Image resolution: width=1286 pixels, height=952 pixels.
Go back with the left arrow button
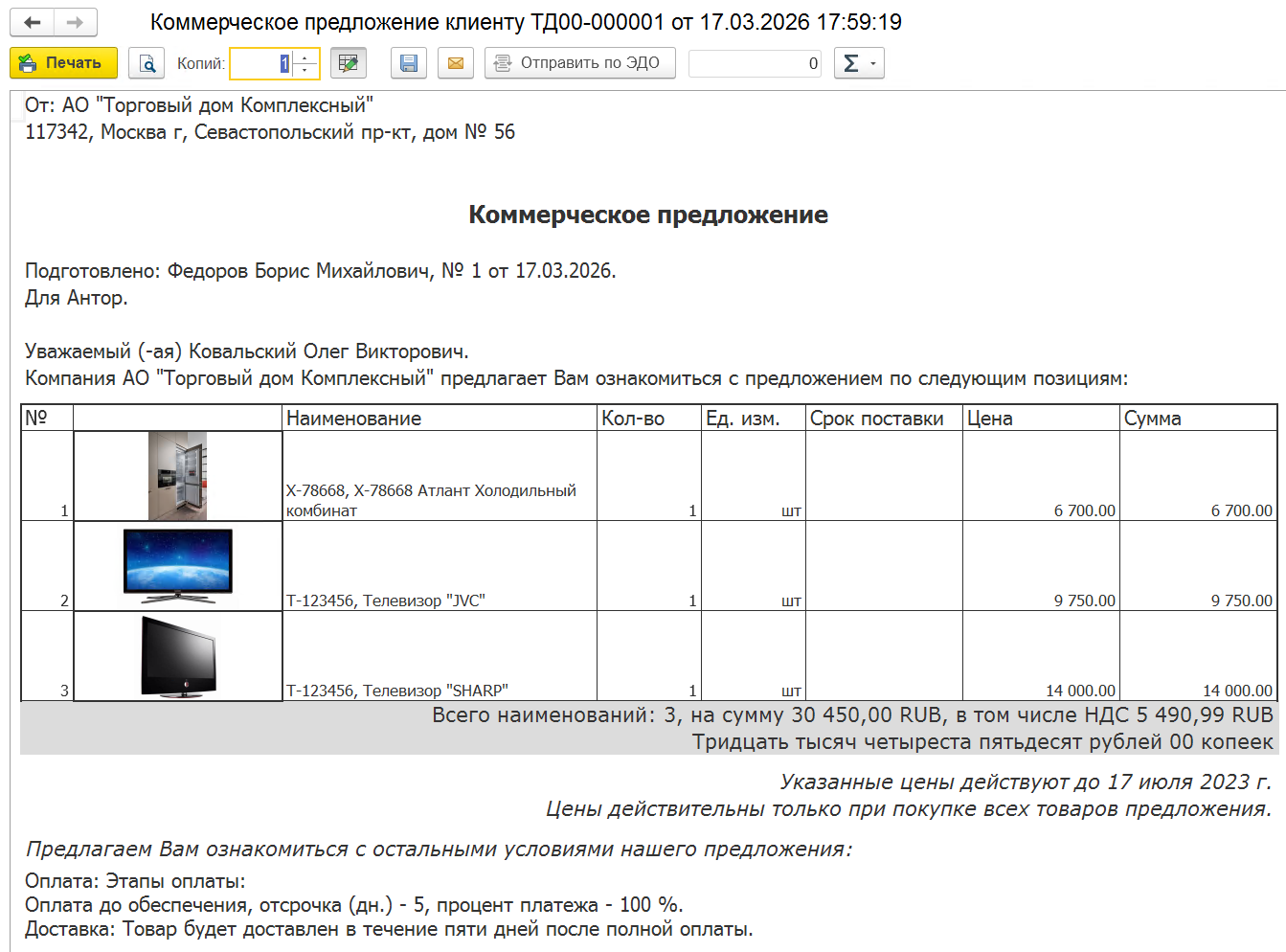tap(33, 22)
